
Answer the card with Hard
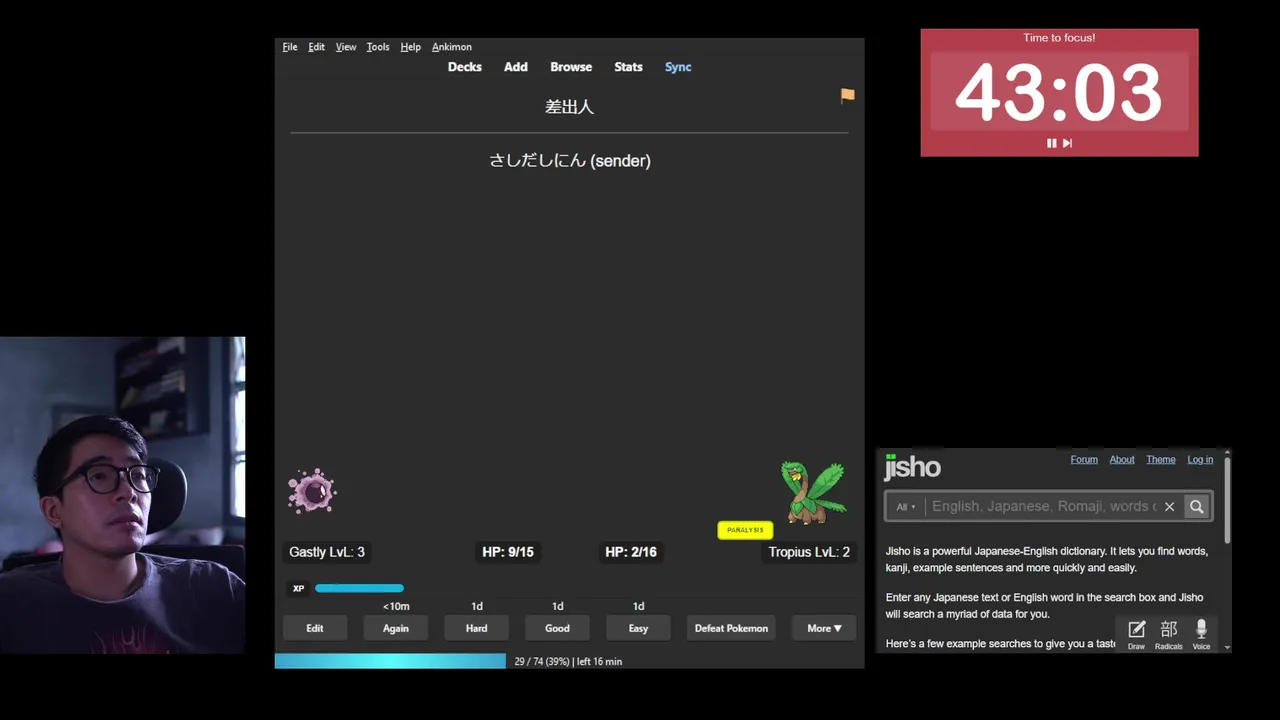477,628
